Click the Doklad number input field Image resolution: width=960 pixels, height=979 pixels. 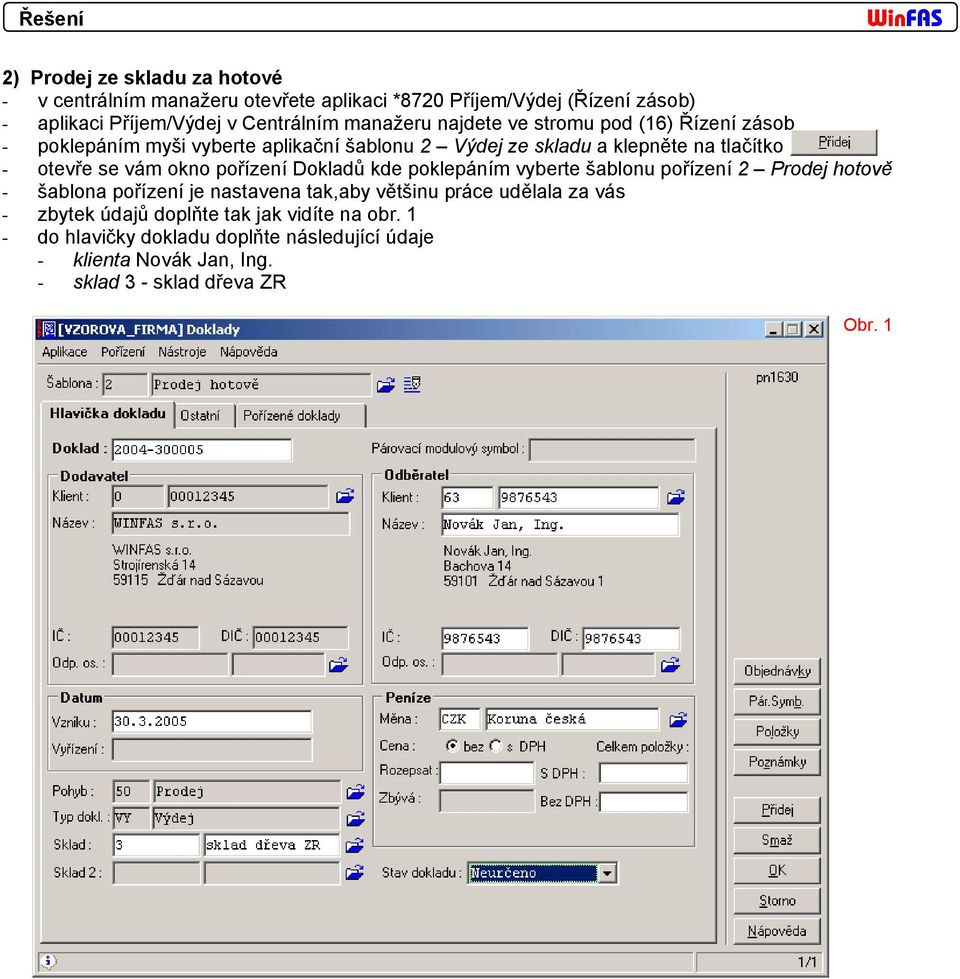[x=202, y=450]
